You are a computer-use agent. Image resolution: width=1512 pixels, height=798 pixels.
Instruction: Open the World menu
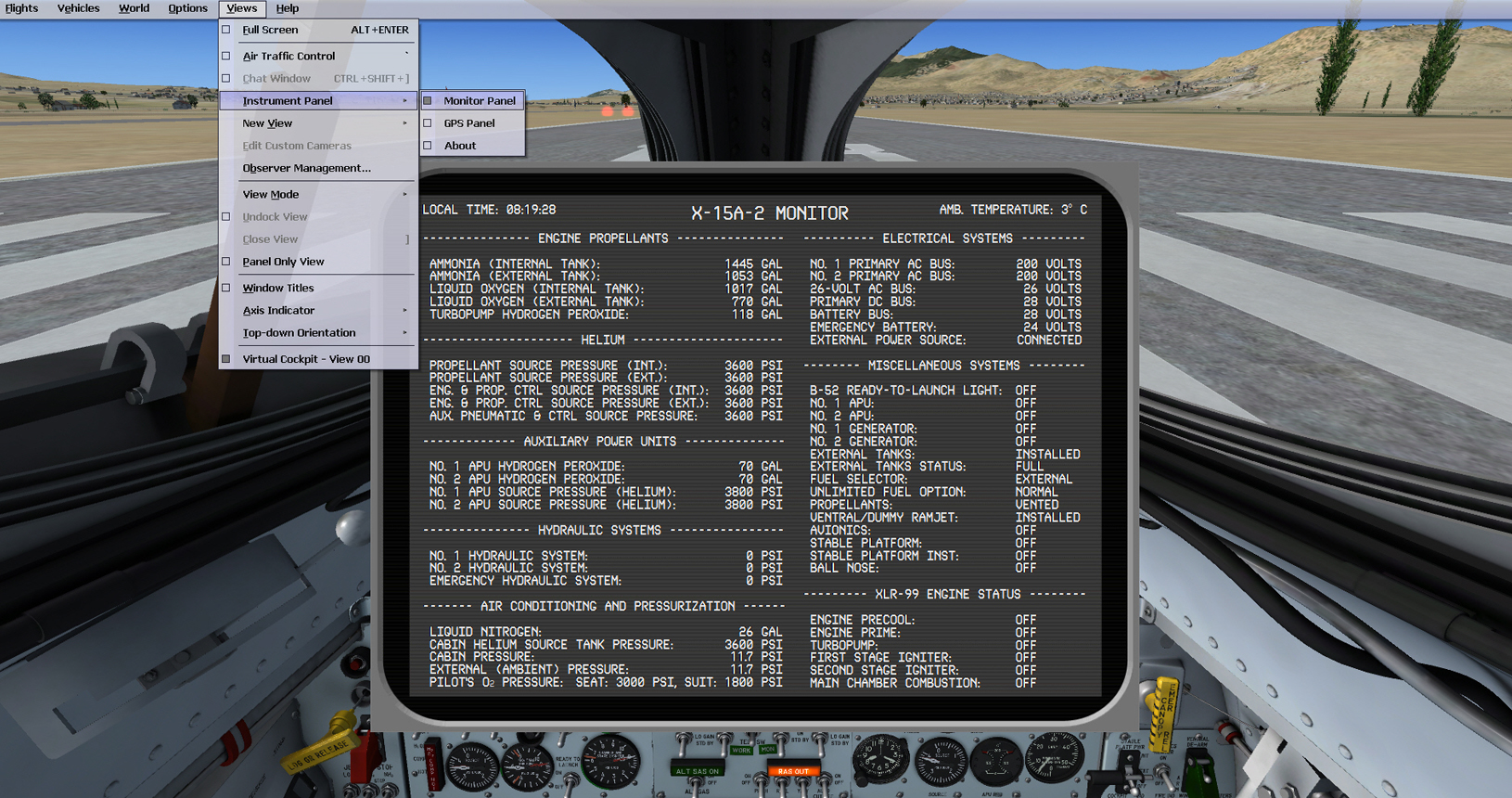point(134,8)
